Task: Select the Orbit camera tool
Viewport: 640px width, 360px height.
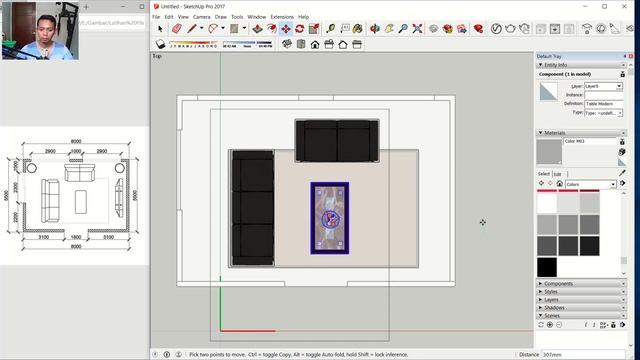Action: point(375,29)
